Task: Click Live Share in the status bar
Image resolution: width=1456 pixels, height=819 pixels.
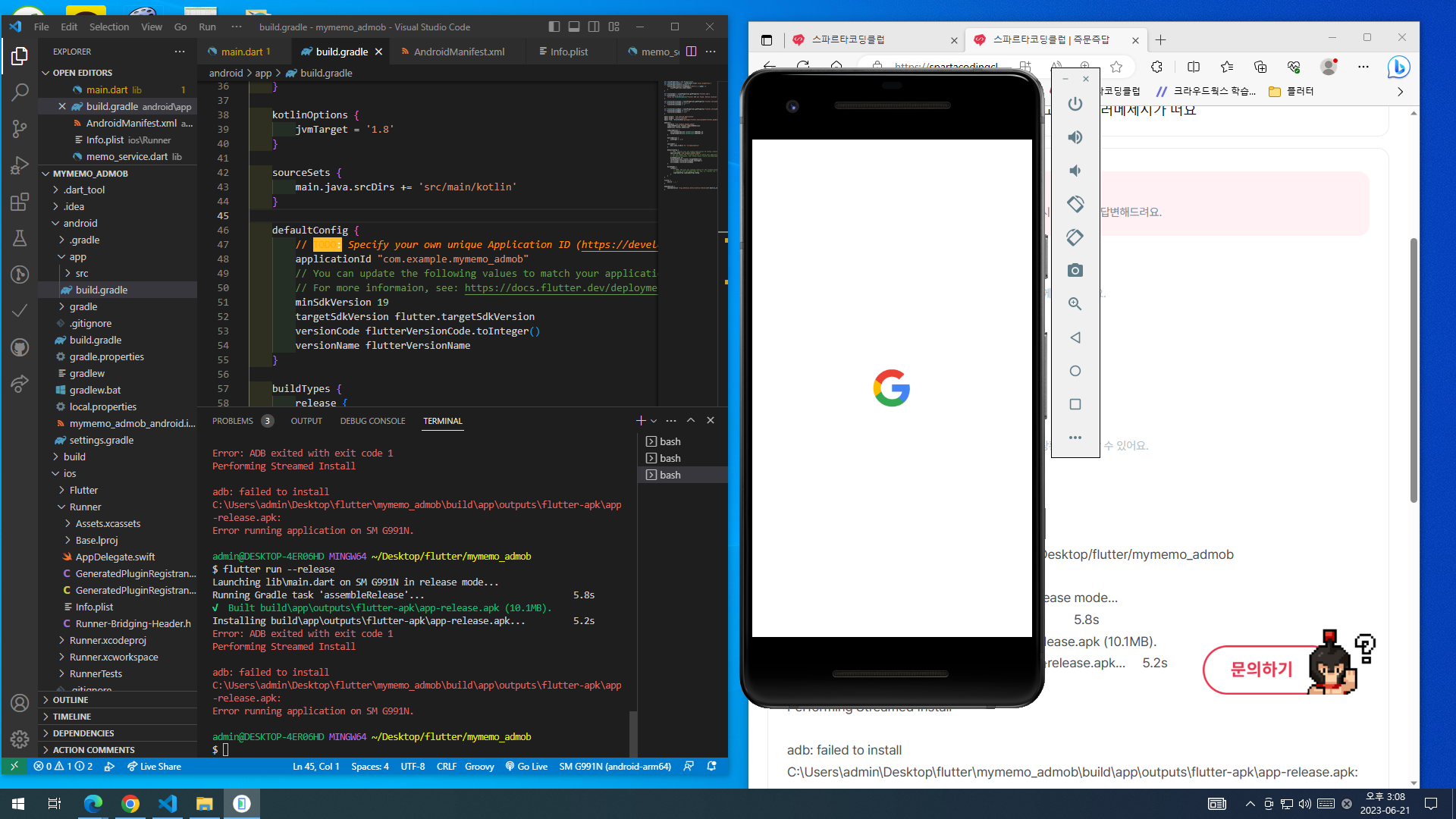Action: point(154,767)
